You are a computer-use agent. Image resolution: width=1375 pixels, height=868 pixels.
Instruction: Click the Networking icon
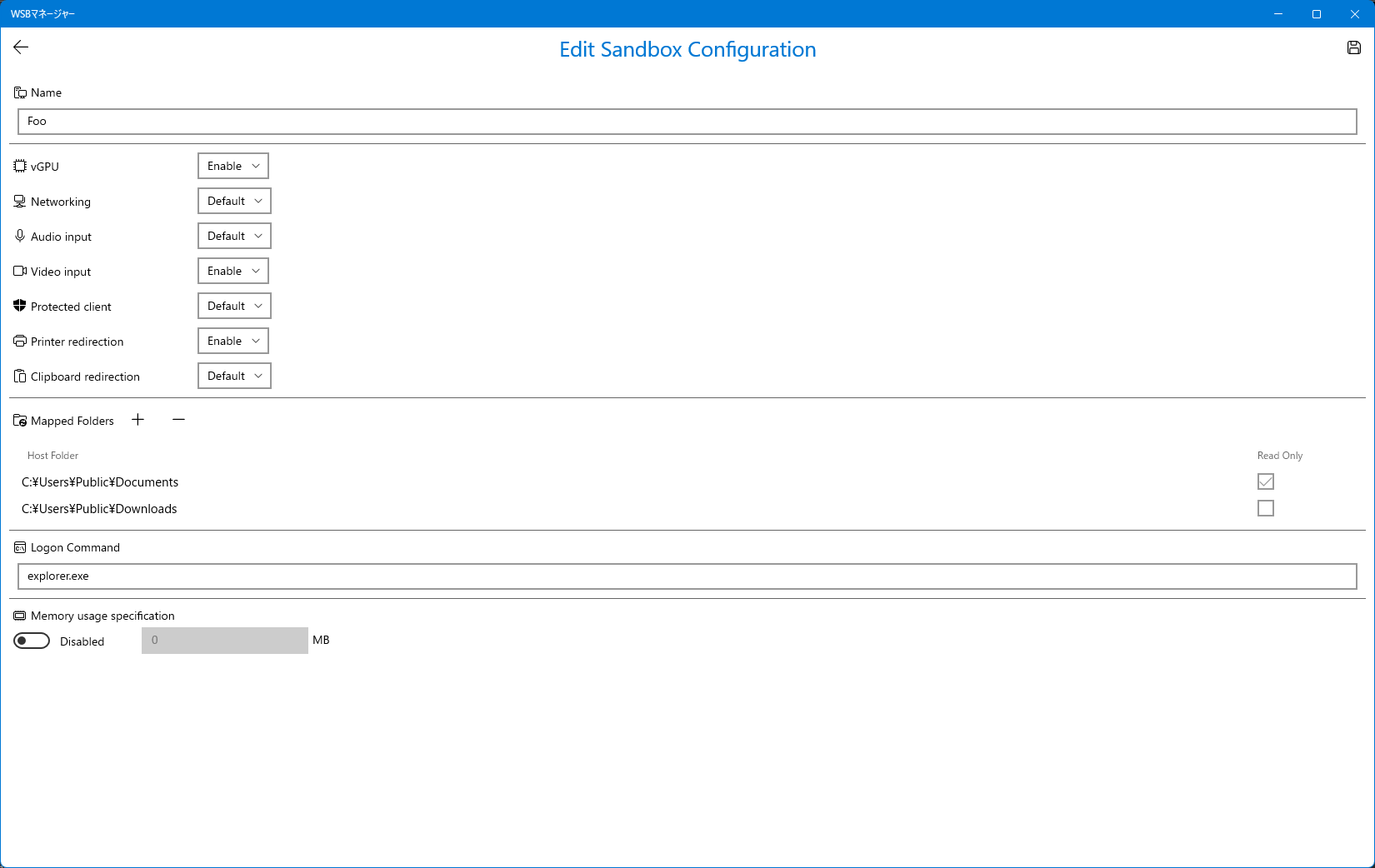click(x=20, y=202)
